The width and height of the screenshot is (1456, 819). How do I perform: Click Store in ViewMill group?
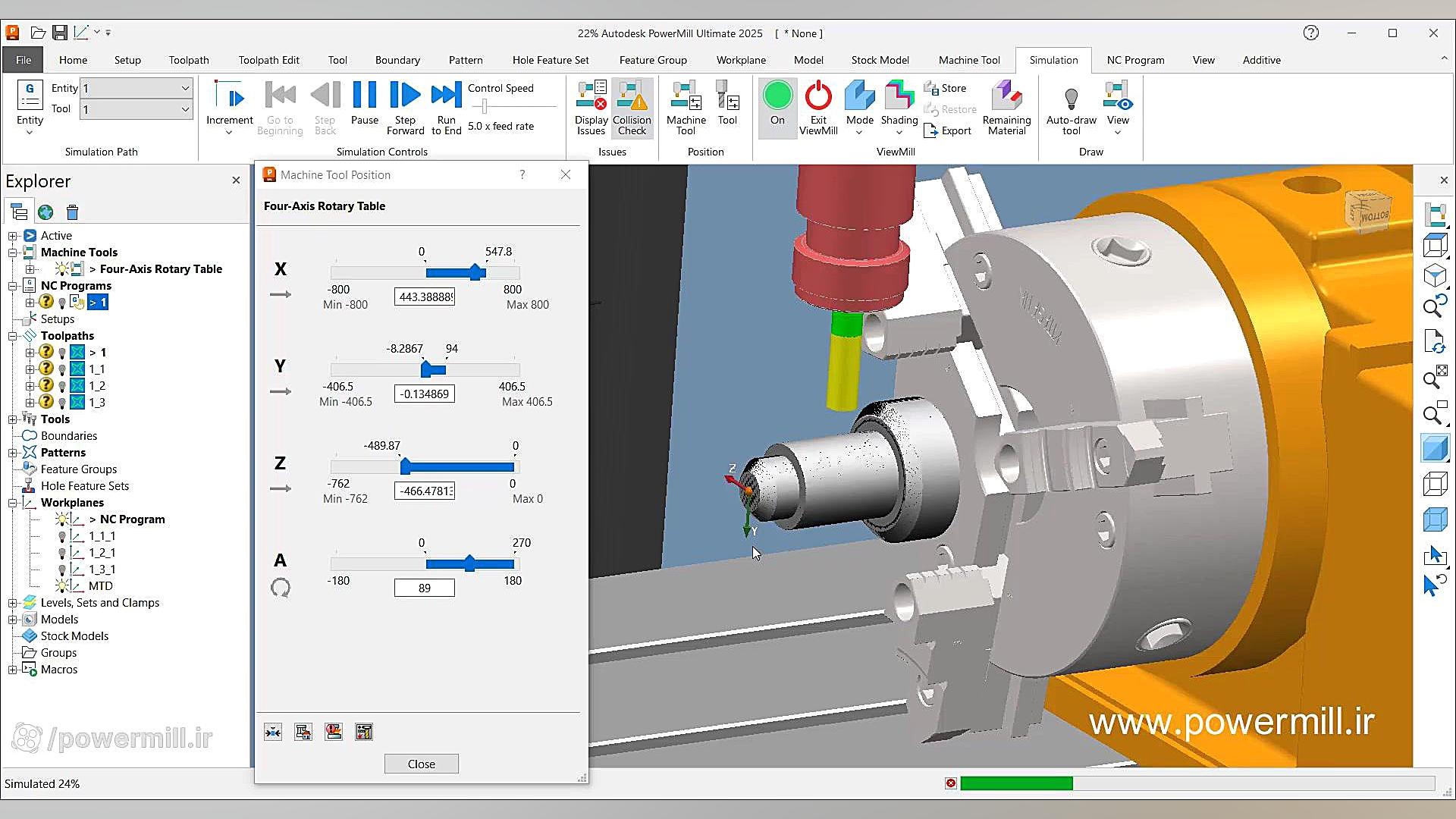[945, 88]
